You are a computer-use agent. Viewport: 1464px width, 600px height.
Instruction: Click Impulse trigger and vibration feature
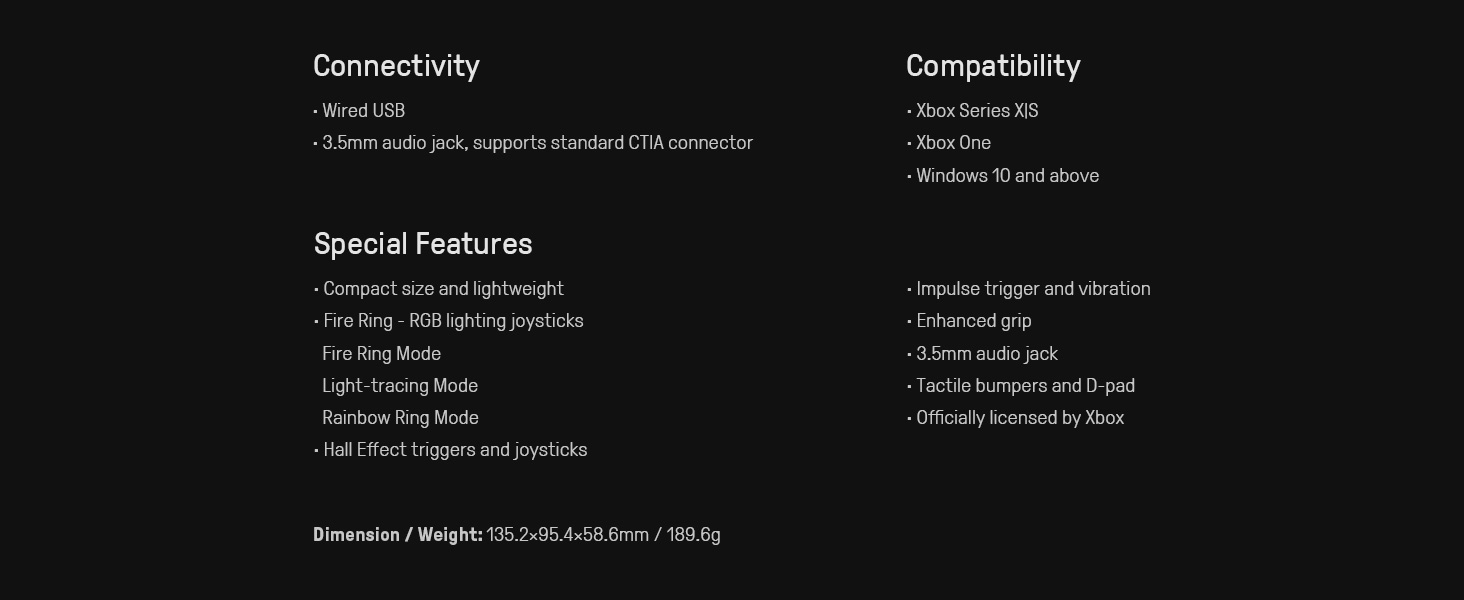tap(1033, 289)
